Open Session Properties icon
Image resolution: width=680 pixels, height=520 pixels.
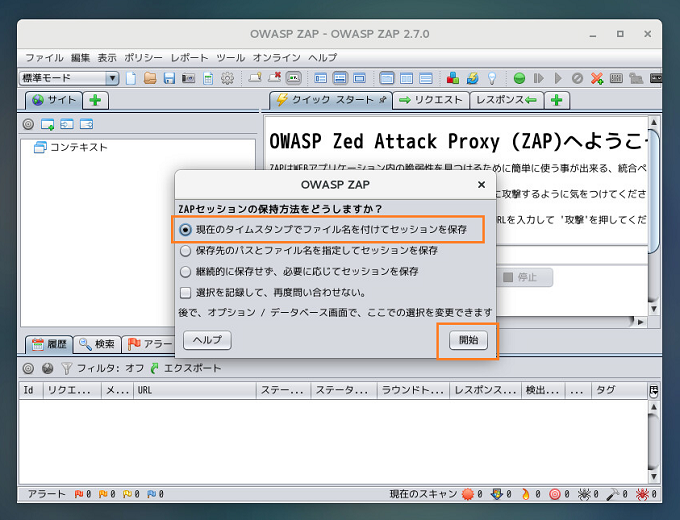coord(208,78)
